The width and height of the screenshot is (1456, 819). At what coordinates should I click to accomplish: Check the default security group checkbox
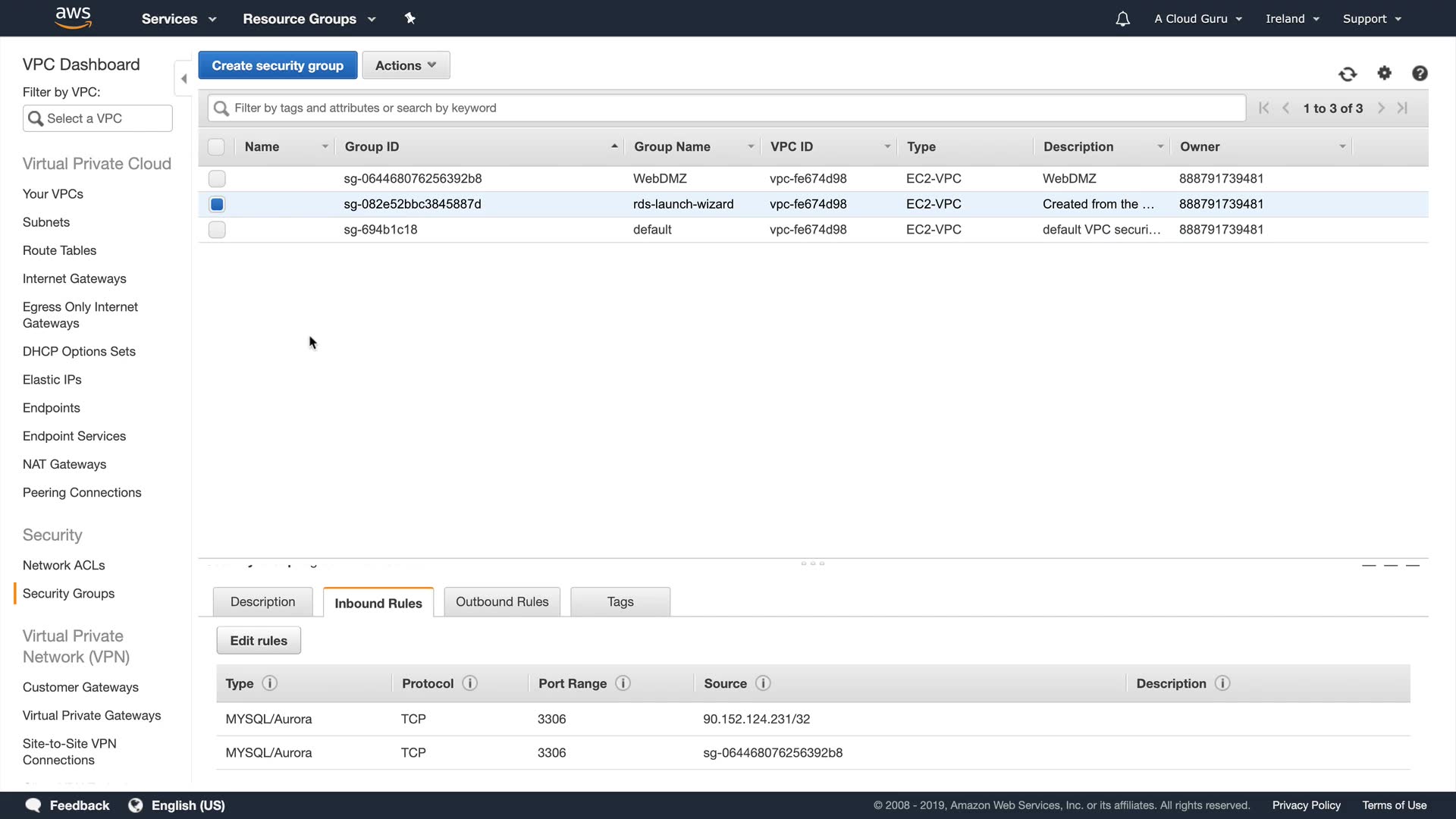tap(217, 230)
